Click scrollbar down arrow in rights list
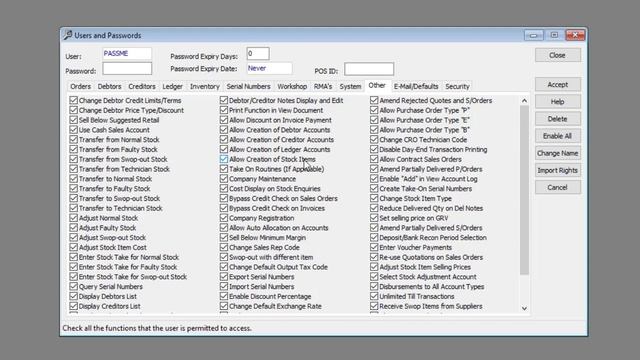The height and width of the screenshot is (360, 640). coord(524,309)
